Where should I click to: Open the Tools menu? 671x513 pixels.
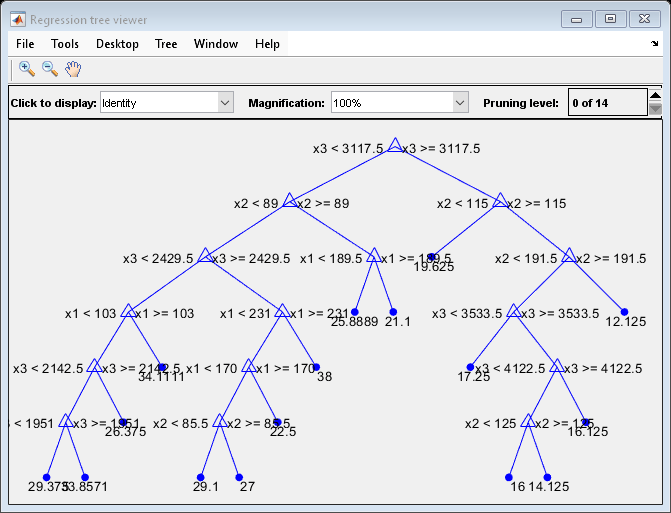pos(65,44)
